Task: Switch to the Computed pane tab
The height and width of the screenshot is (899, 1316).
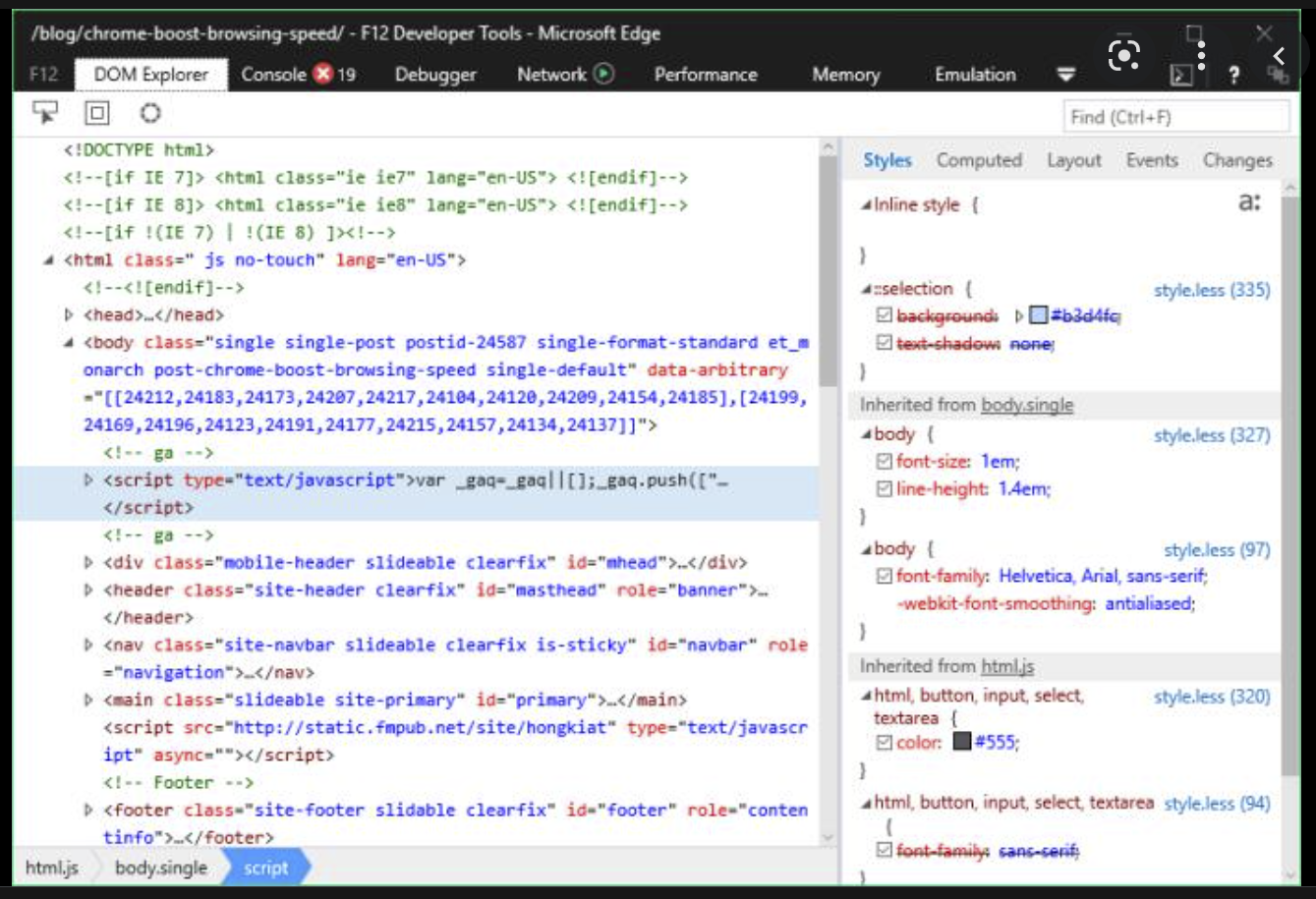Action: coord(979,160)
